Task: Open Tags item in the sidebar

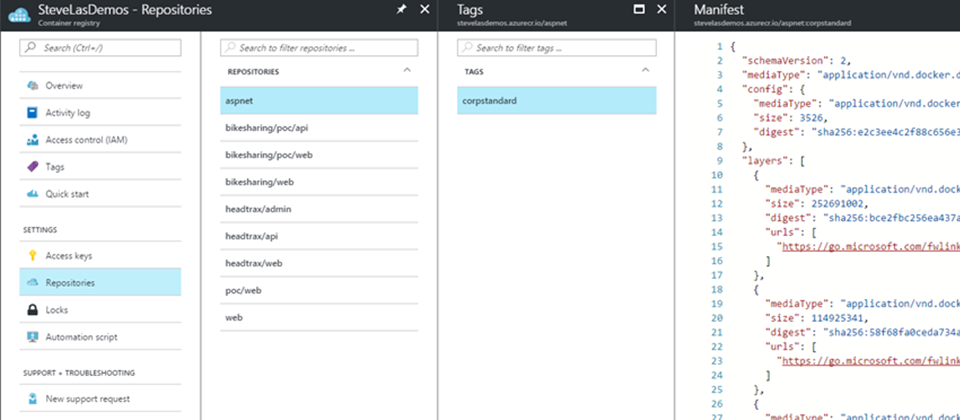Action: 100,167
